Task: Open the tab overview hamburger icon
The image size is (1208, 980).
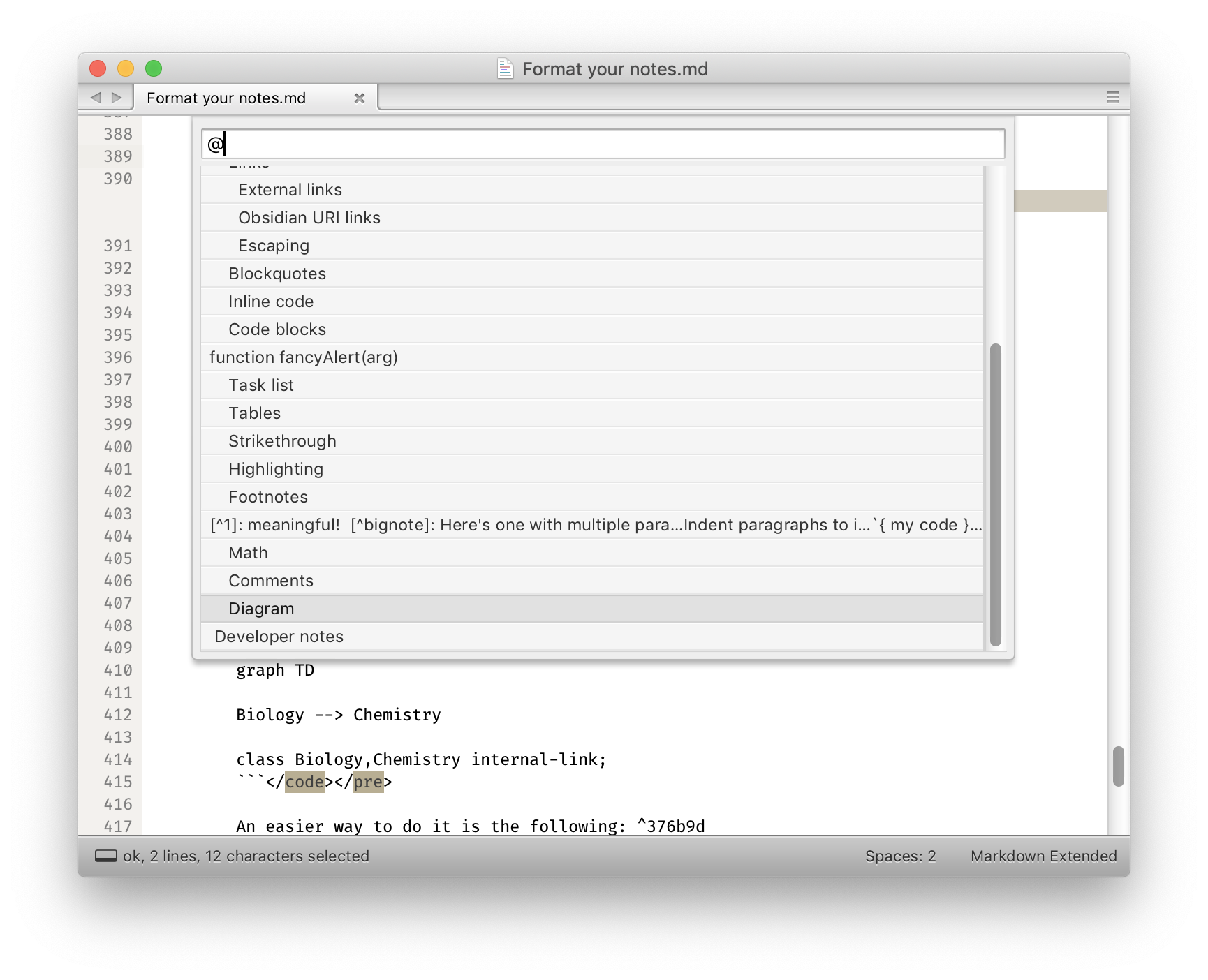Action: (1113, 97)
